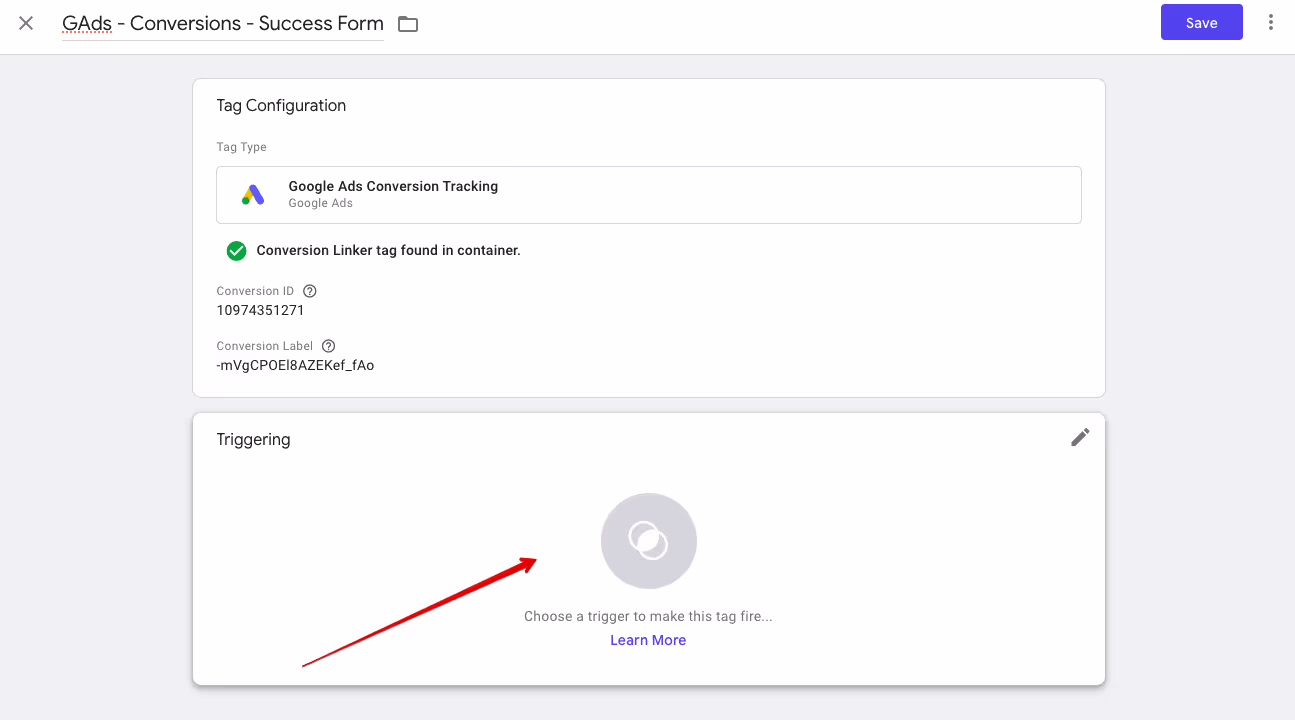The image size is (1295, 720).
Task: Save the tag
Action: tap(1201, 23)
